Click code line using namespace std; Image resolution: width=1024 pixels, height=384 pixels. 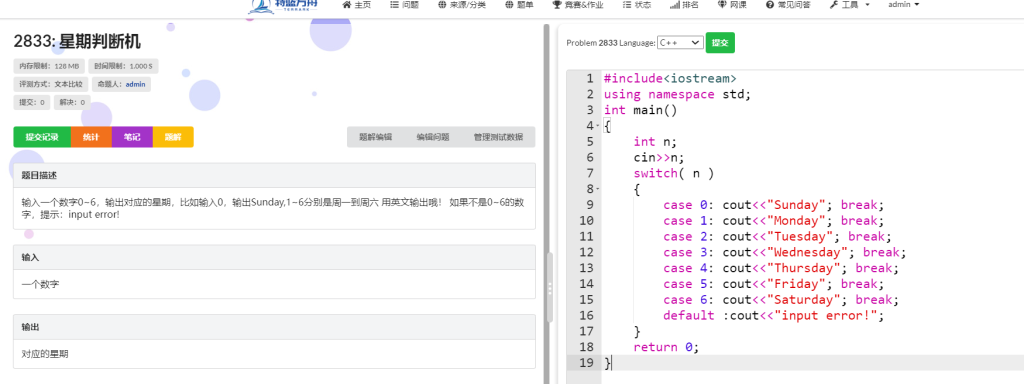click(678, 94)
